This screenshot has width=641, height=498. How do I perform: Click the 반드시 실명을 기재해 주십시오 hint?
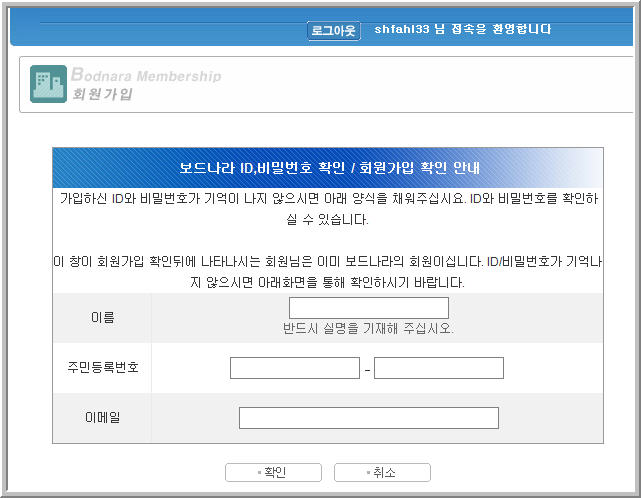[368, 328]
